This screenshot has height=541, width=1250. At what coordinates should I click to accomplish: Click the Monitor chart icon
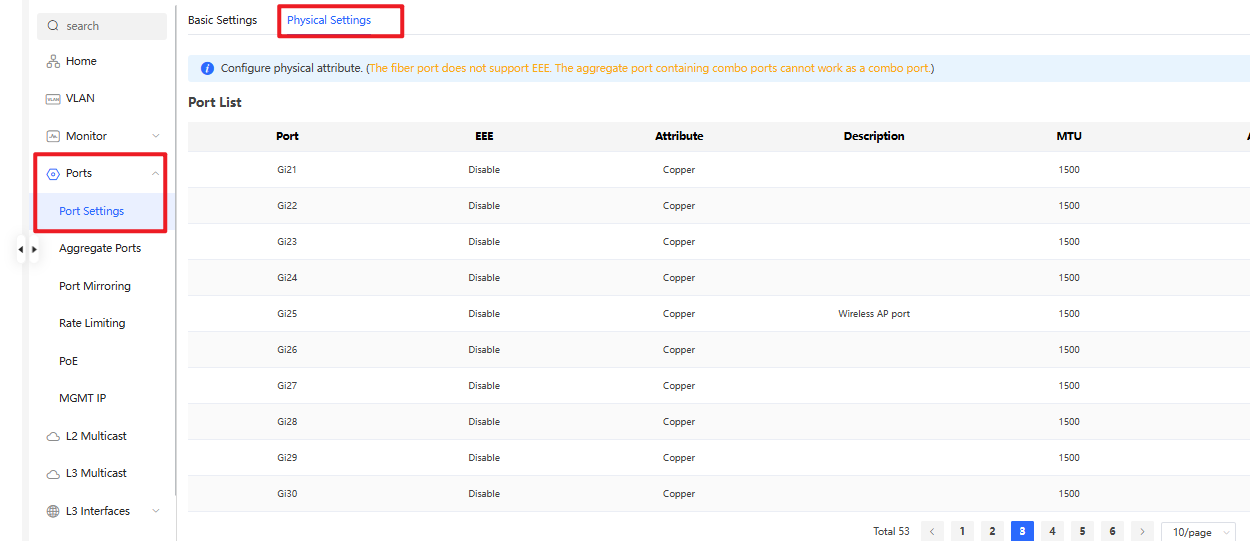(x=53, y=136)
